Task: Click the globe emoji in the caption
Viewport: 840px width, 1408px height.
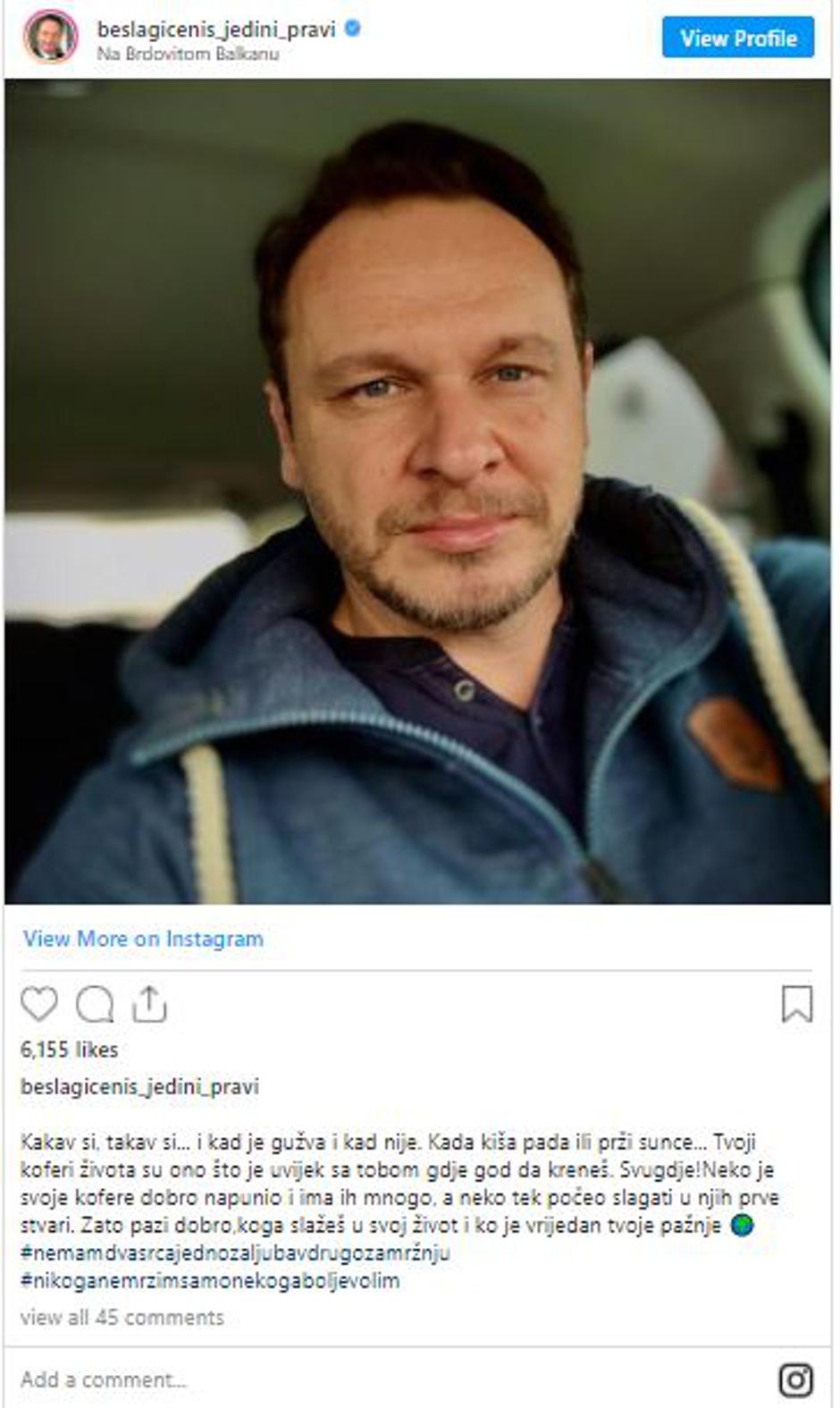Action: (x=742, y=1226)
